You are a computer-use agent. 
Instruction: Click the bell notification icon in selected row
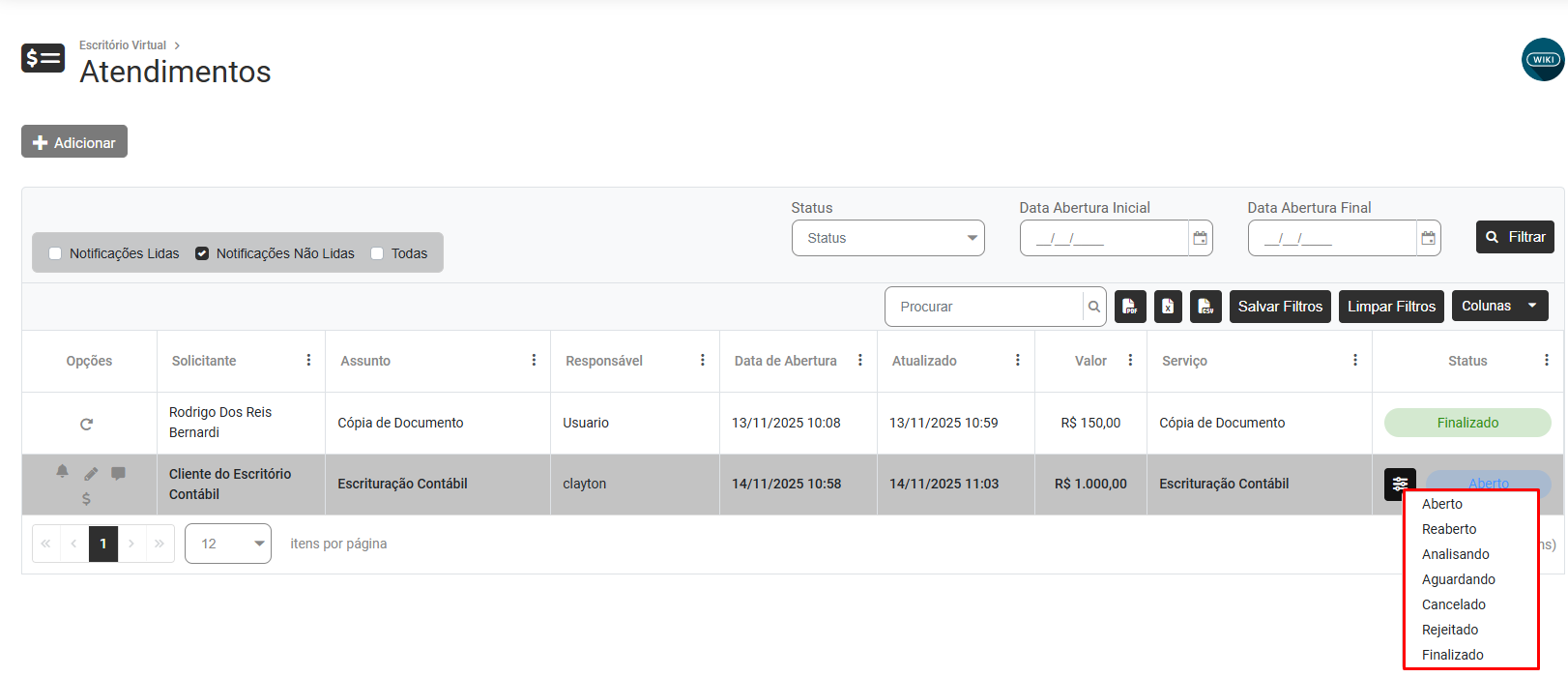click(x=62, y=471)
